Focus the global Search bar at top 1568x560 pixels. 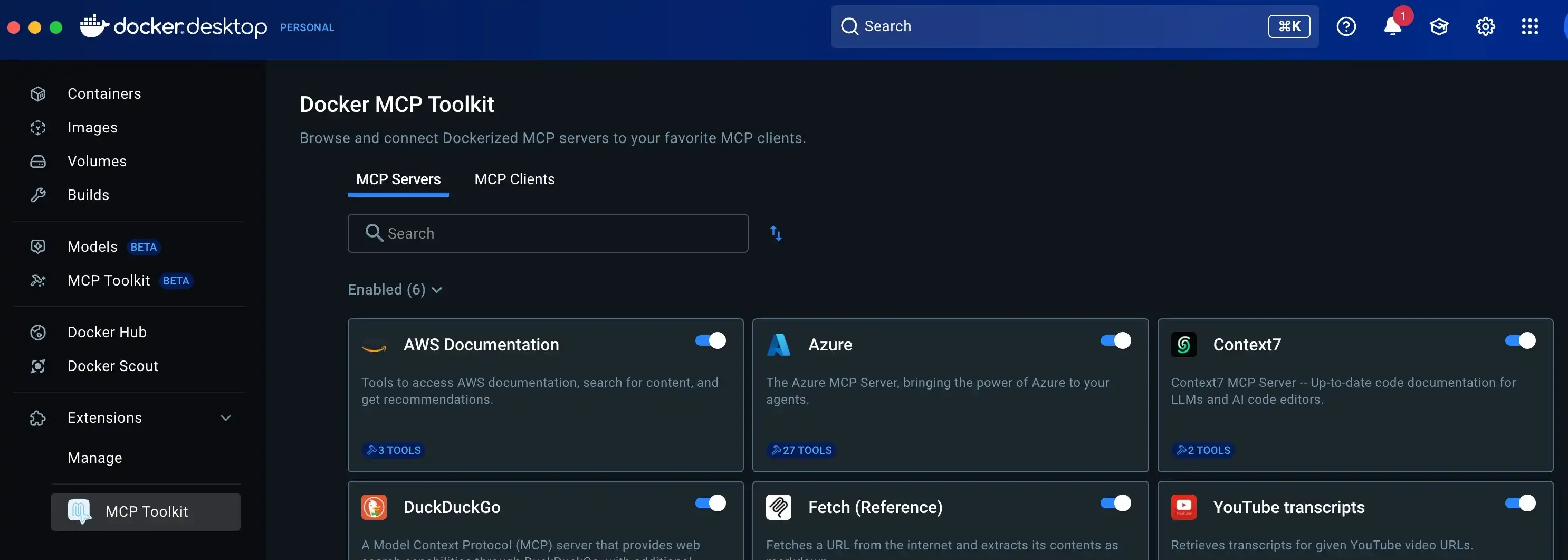coord(1074,26)
